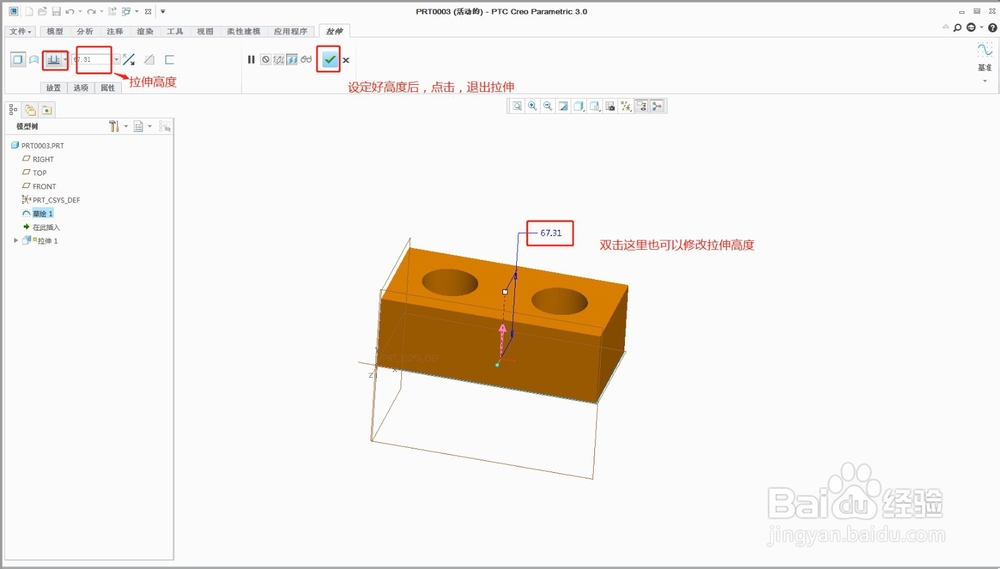Select FRONT datum plane in tree
This screenshot has width=1000, height=569.
coord(40,186)
